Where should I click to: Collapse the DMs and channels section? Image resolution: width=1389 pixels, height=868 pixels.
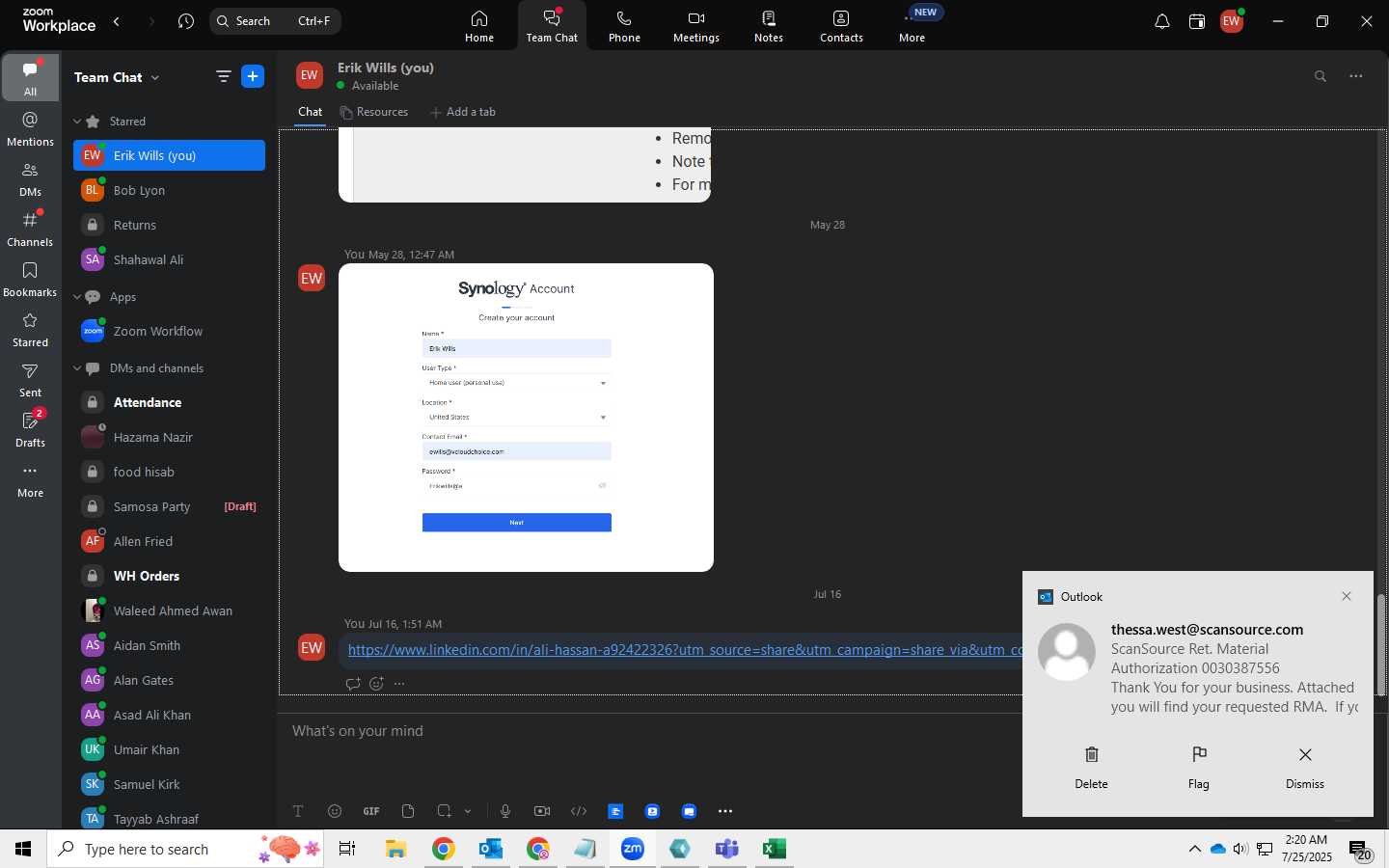click(77, 368)
